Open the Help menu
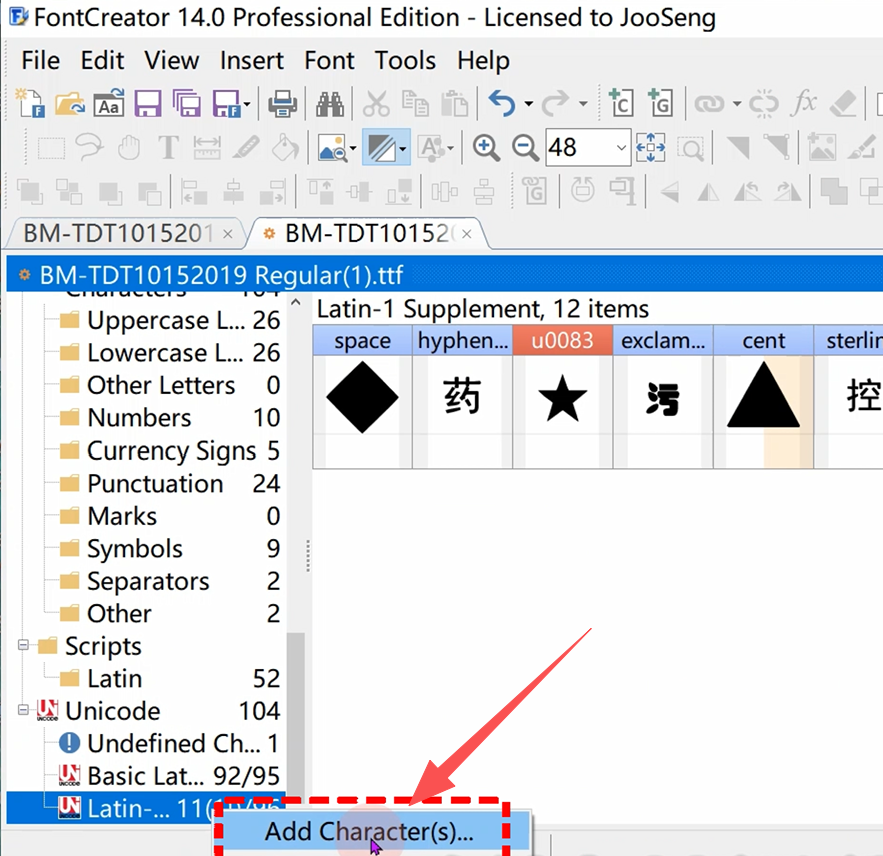 coord(483,60)
